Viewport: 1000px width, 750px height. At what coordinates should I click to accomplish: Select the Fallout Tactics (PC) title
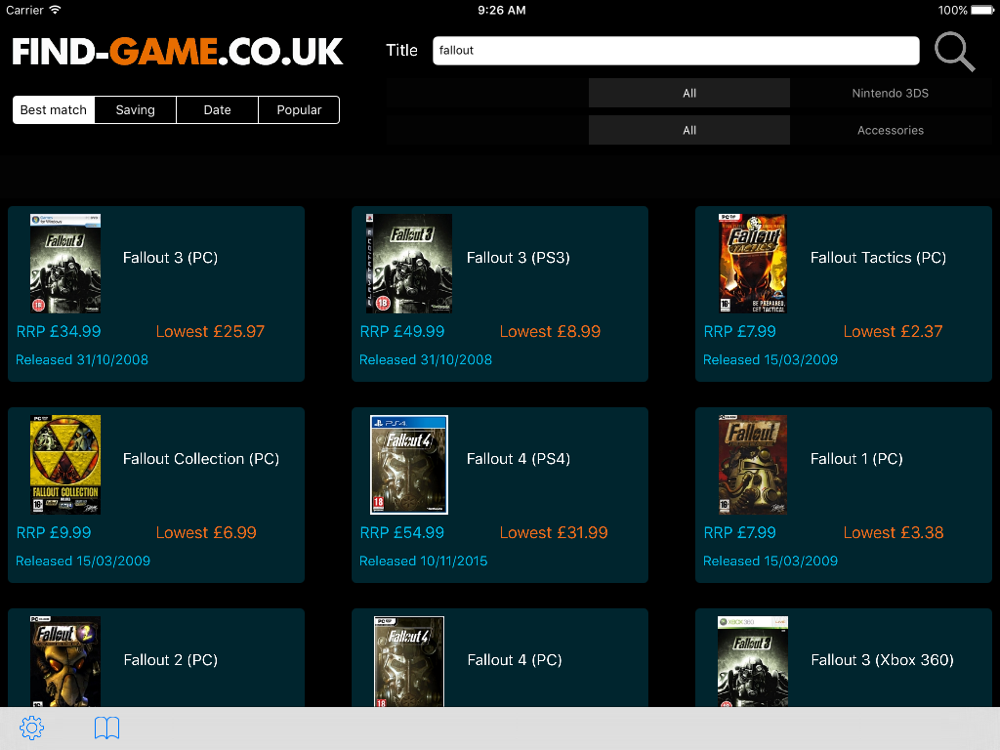[878, 258]
